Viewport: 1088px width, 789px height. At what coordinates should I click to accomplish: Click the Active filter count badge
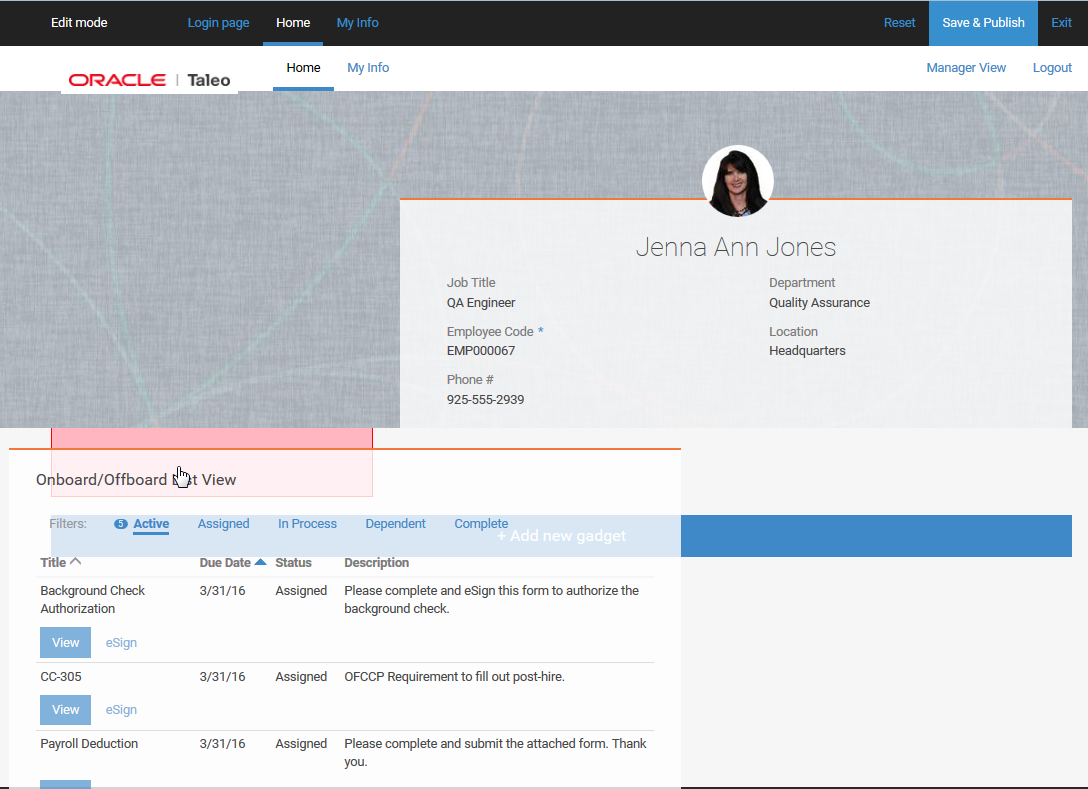tap(120, 523)
